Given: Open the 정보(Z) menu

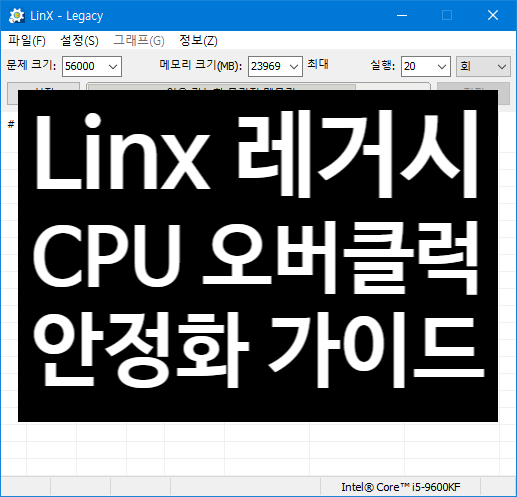Looking at the screenshot, I should coord(198,41).
